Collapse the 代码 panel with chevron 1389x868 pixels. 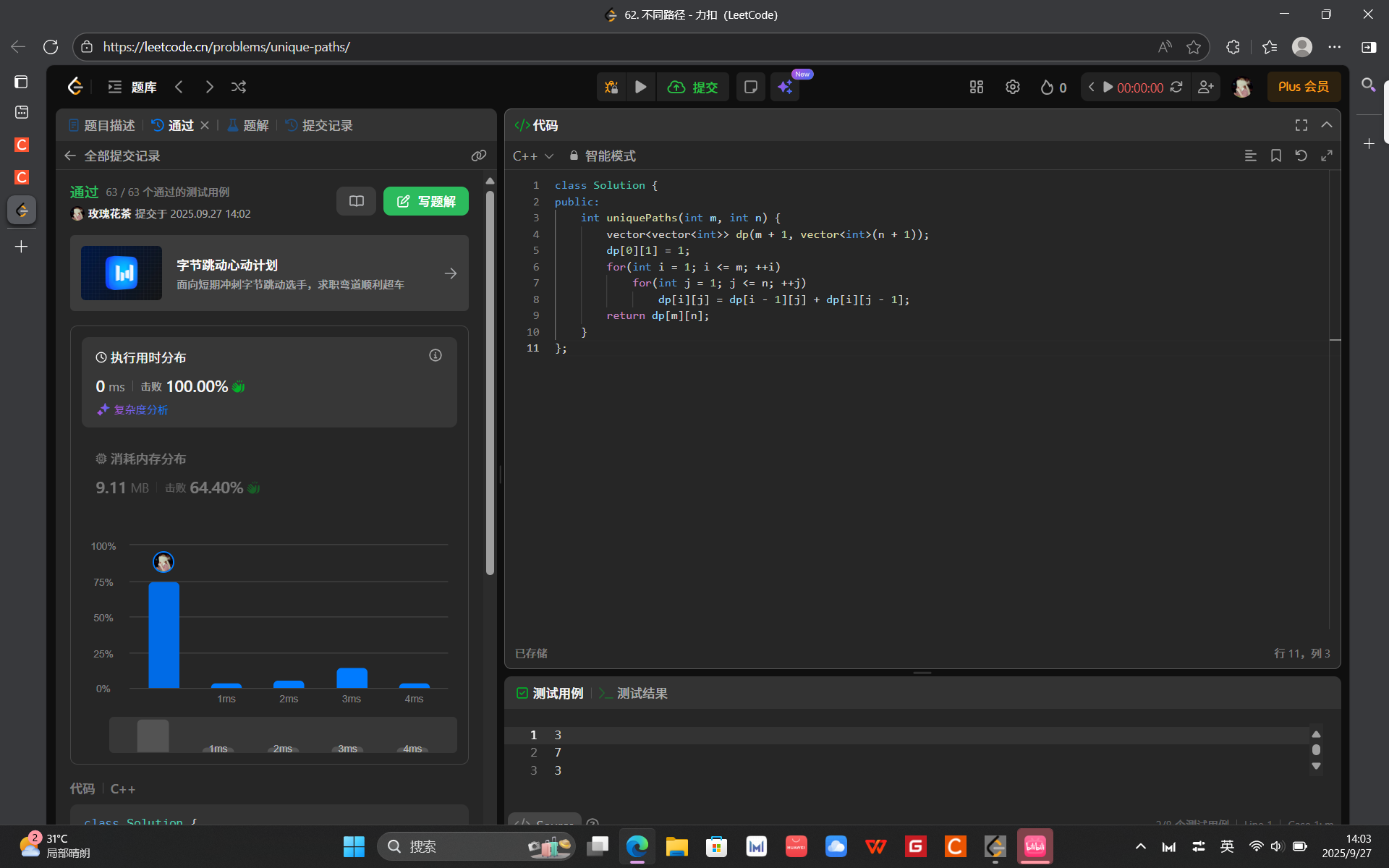point(1327,125)
